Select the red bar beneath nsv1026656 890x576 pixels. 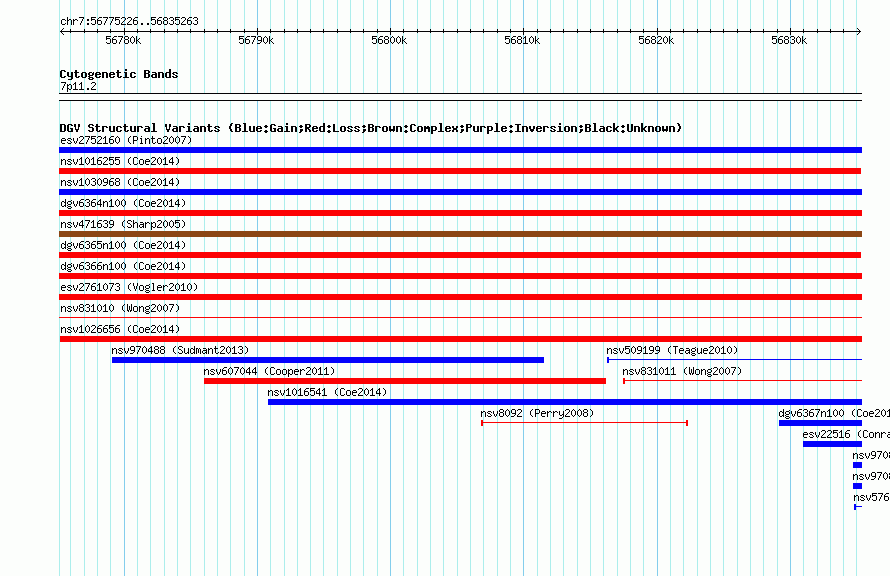[460, 339]
